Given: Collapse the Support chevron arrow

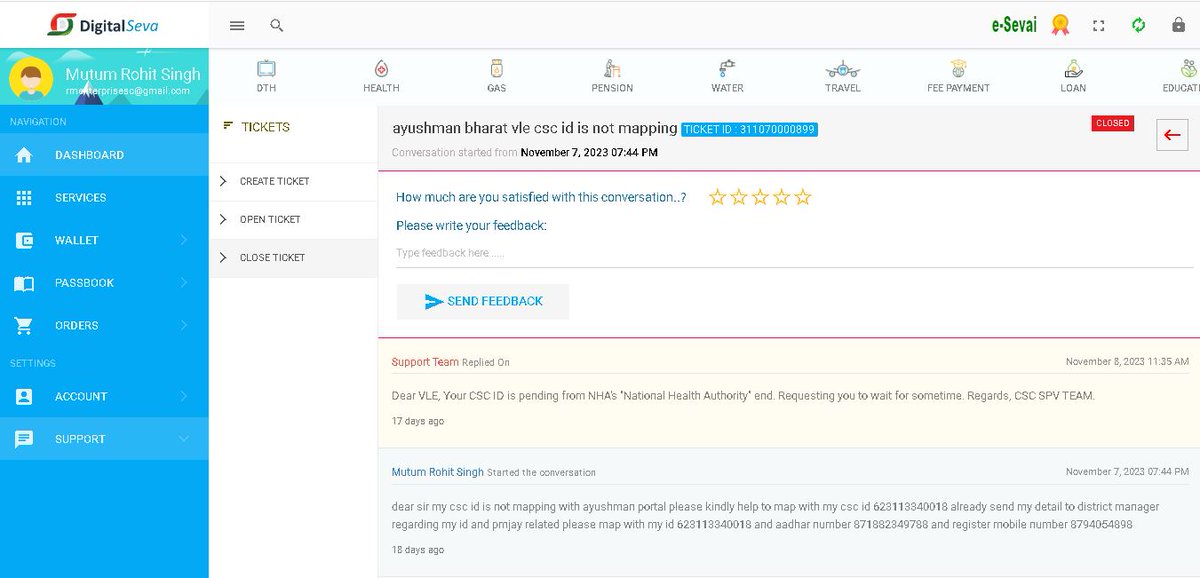Looking at the screenshot, I should pyautogui.click(x=184, y=439).
